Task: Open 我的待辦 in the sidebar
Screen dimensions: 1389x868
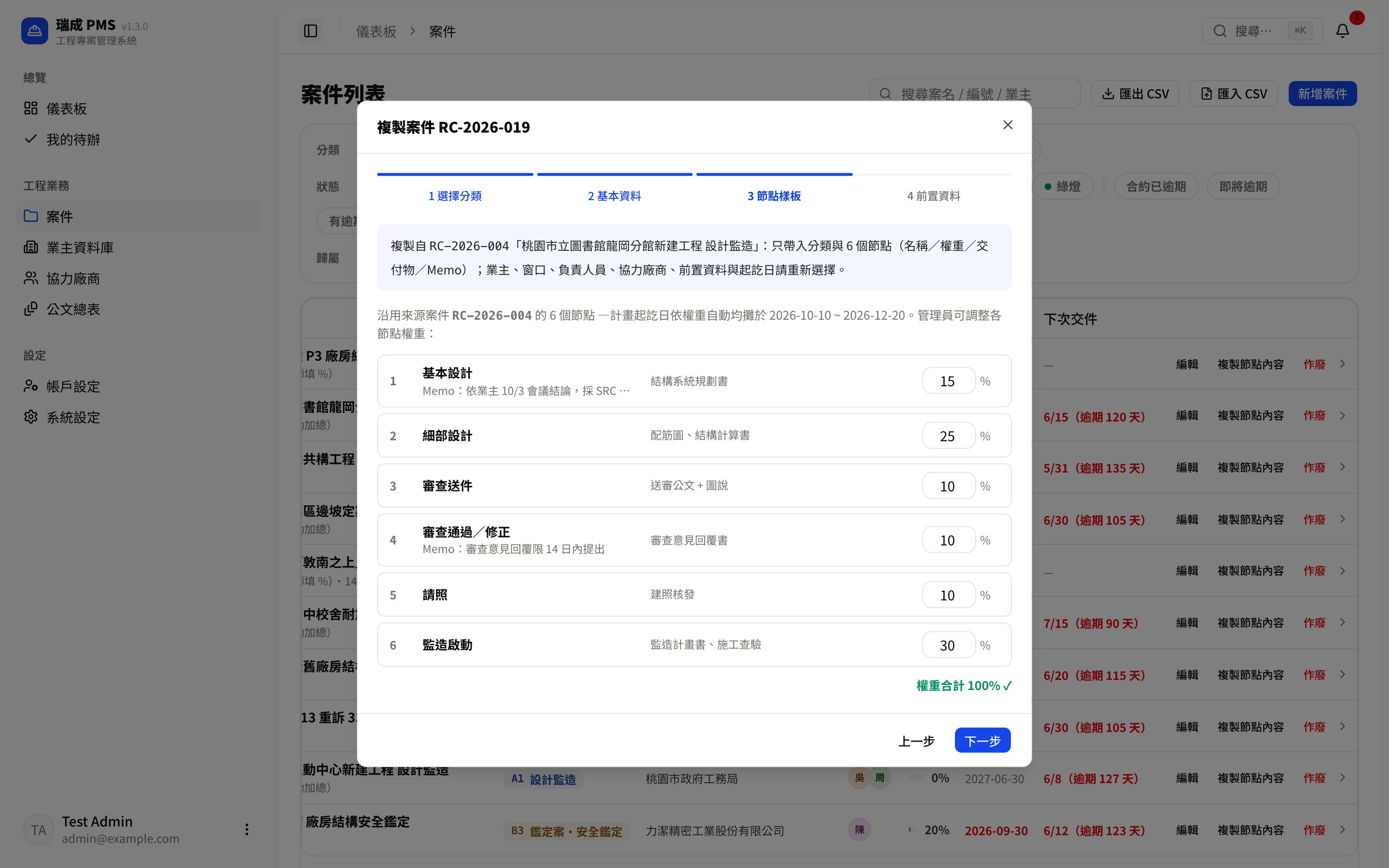Action: point(139,139)
